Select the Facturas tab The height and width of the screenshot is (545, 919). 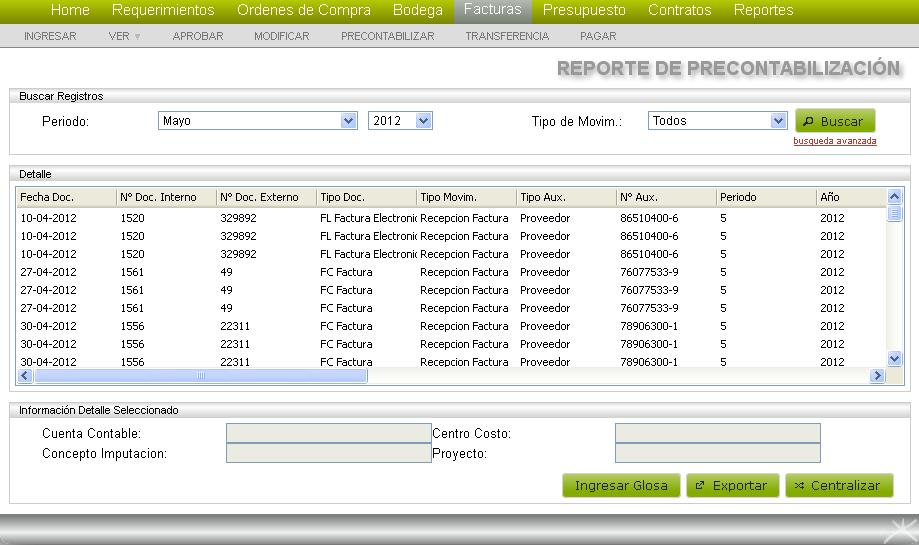point(492,10)
